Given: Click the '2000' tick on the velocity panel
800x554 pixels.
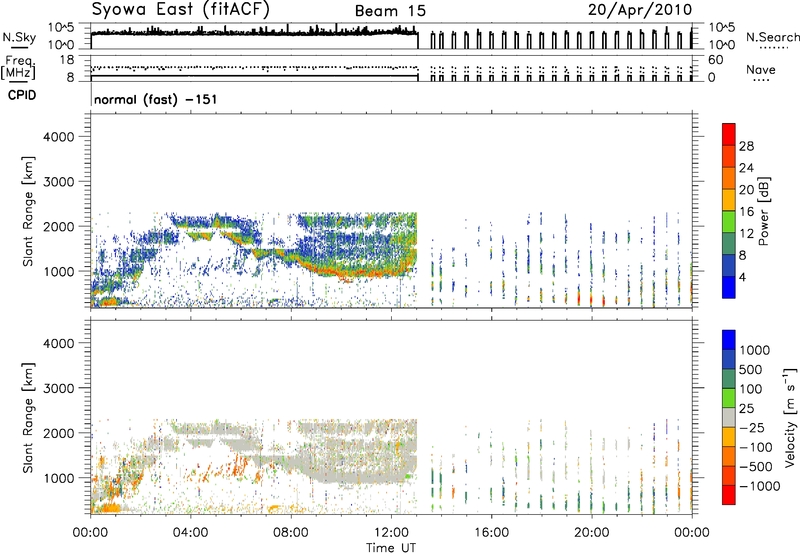Looking at the screenshot, I should [59, 433].
